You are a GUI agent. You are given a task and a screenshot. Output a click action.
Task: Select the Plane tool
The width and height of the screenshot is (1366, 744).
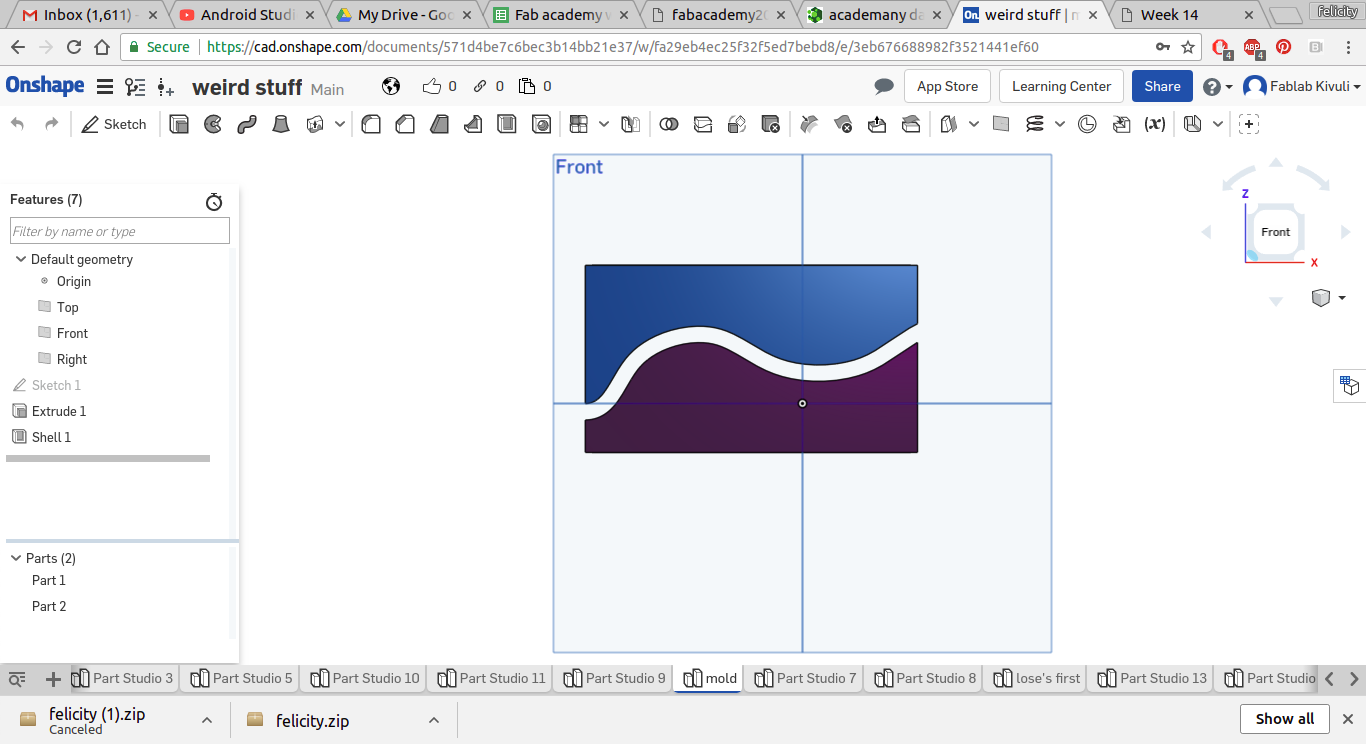pyautogui.click(x=1001, y=124)
